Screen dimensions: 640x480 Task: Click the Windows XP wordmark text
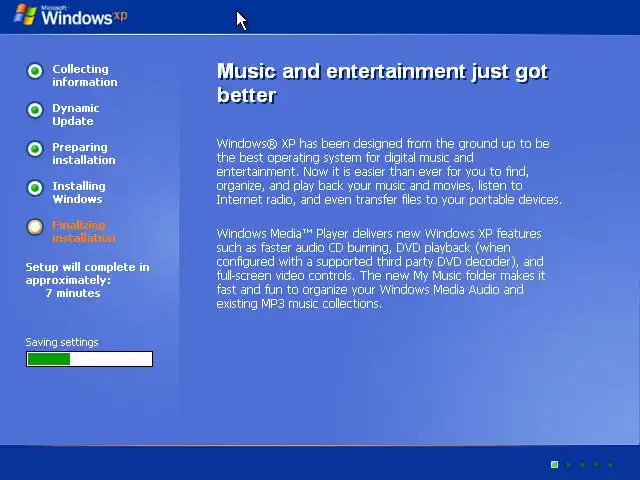pos(84,16)
